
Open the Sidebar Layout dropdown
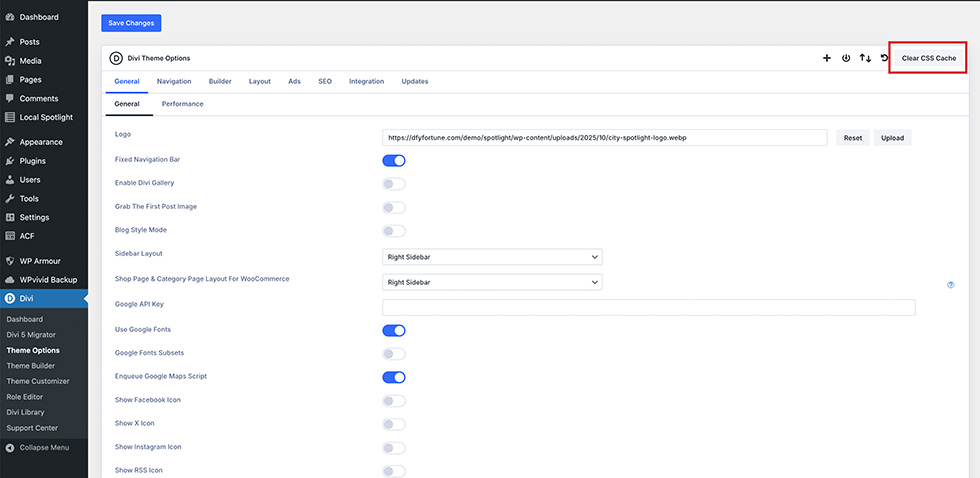point(492,257)
